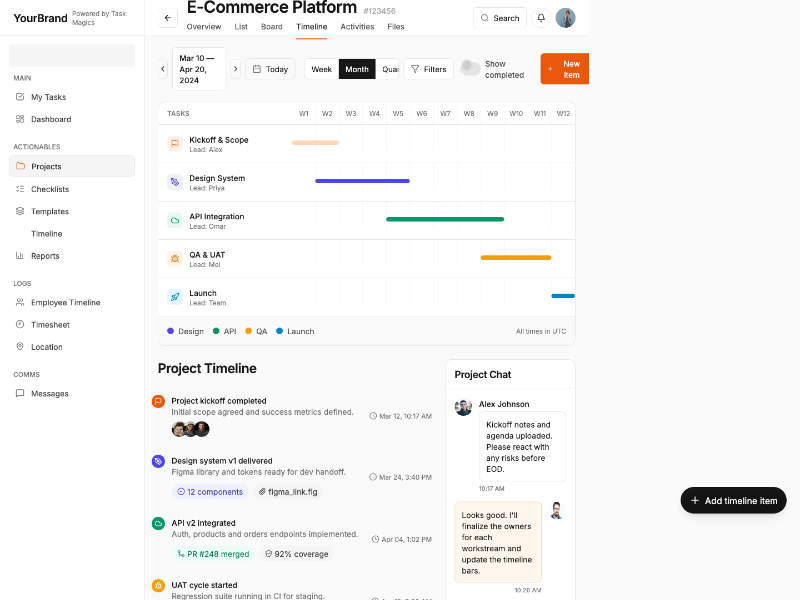This screenshot has width=800, height=600.
Task: Open the Activities tab
Action: [x=357, y=27]
